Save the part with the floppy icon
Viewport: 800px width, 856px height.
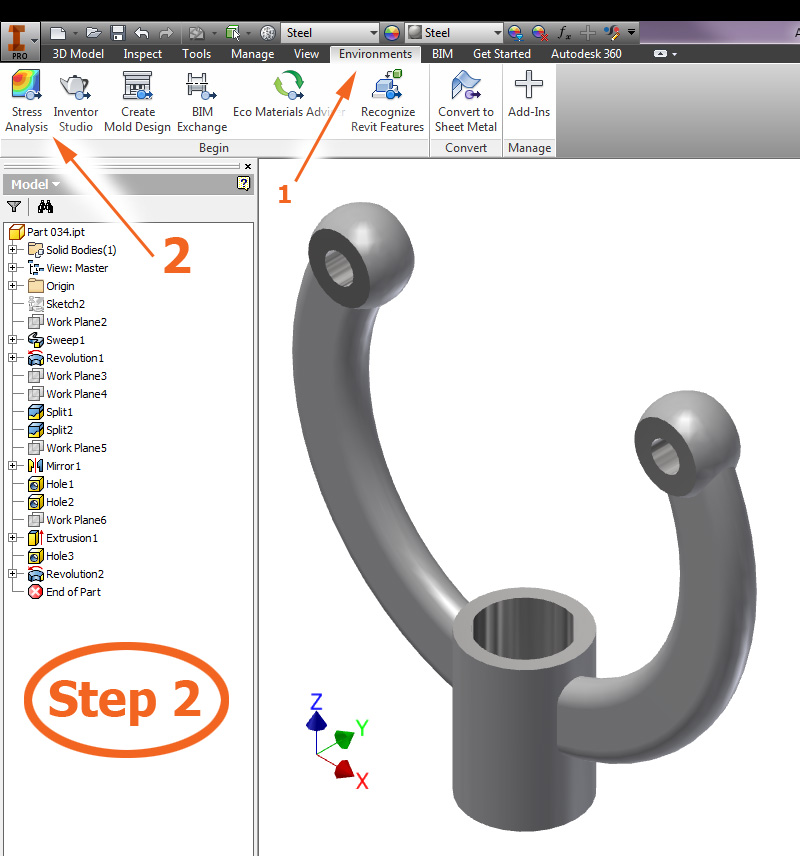(117, 33)
